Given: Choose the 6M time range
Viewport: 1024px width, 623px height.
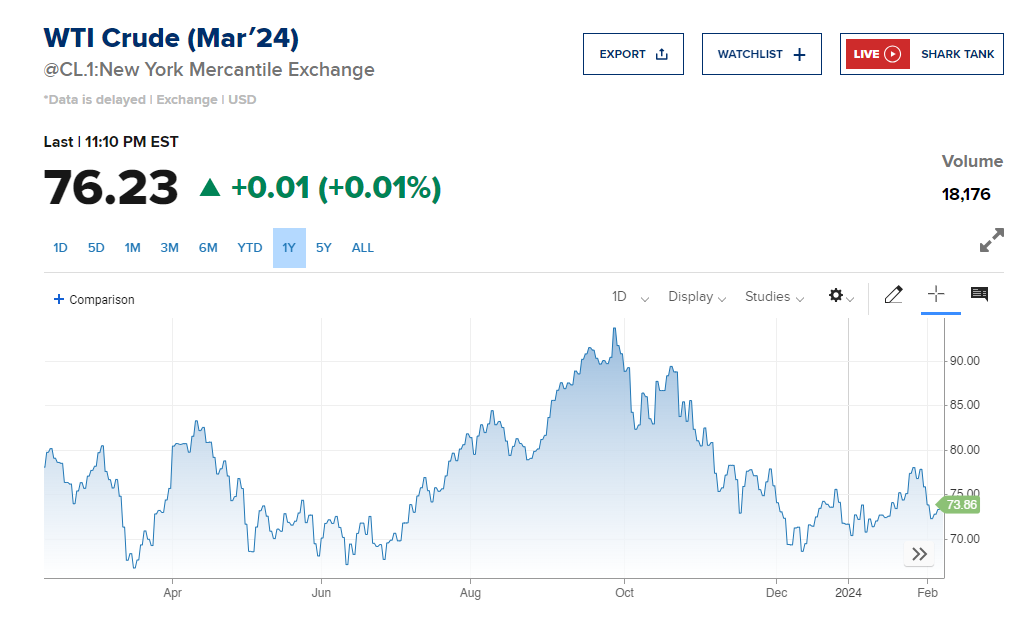Looking at the screenshot, I should point(208,248).
